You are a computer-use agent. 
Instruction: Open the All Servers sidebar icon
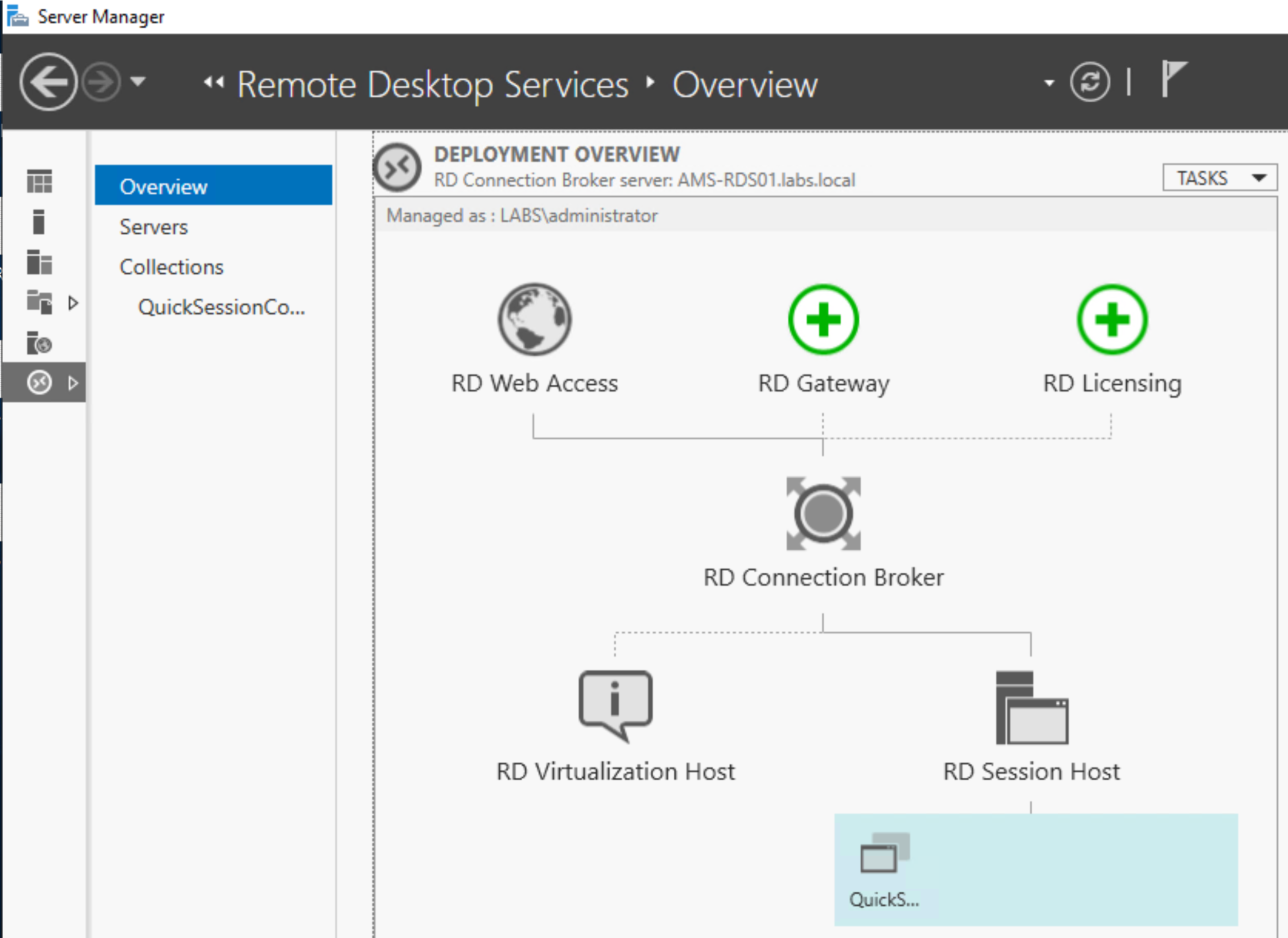coord(39,263)
